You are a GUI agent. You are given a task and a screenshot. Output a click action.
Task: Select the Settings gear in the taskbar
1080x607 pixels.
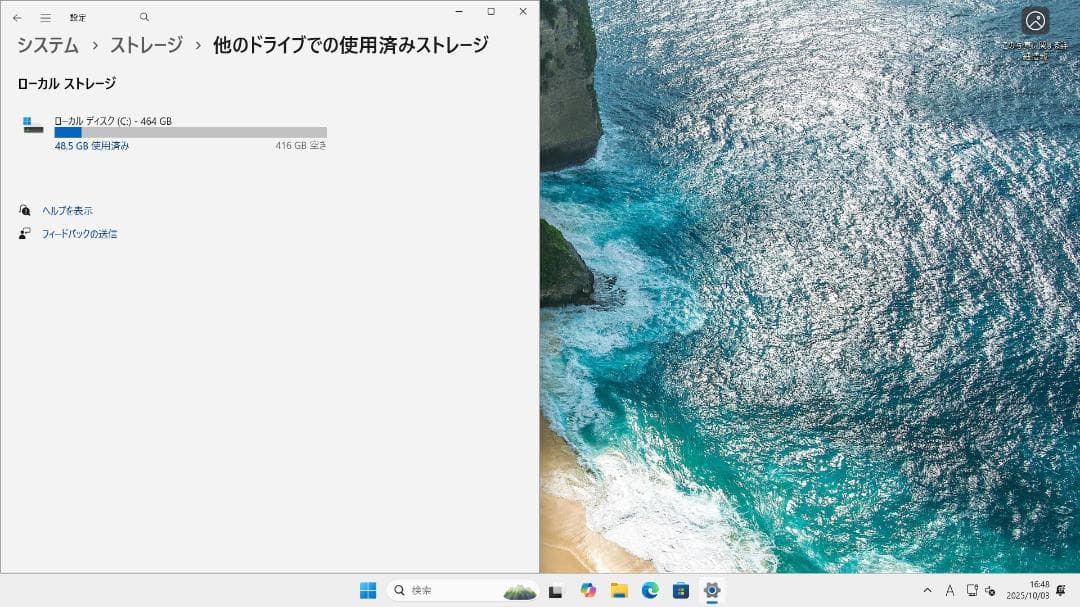click(712, 590)
